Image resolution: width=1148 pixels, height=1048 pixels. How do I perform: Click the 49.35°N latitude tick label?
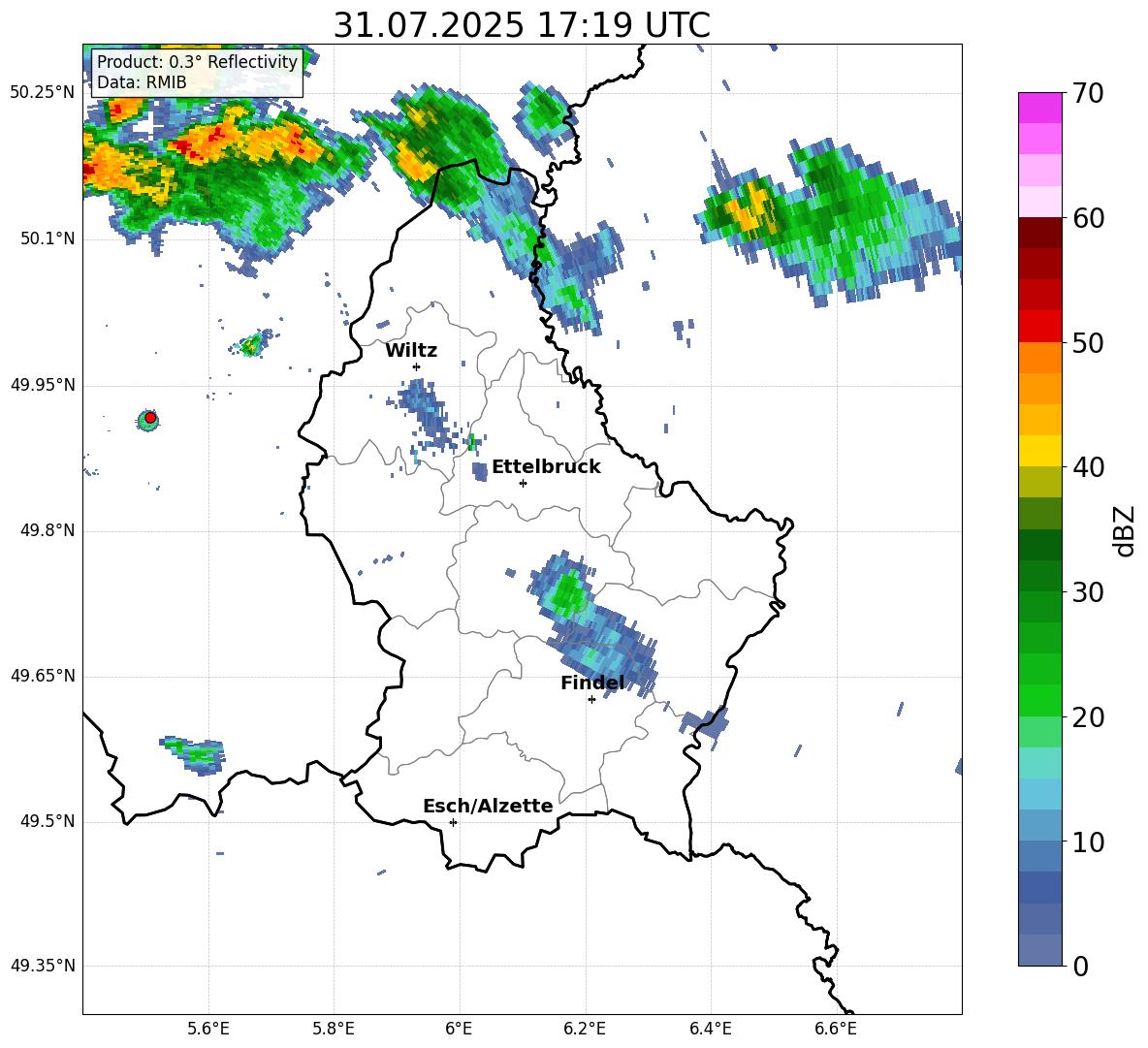43,966
